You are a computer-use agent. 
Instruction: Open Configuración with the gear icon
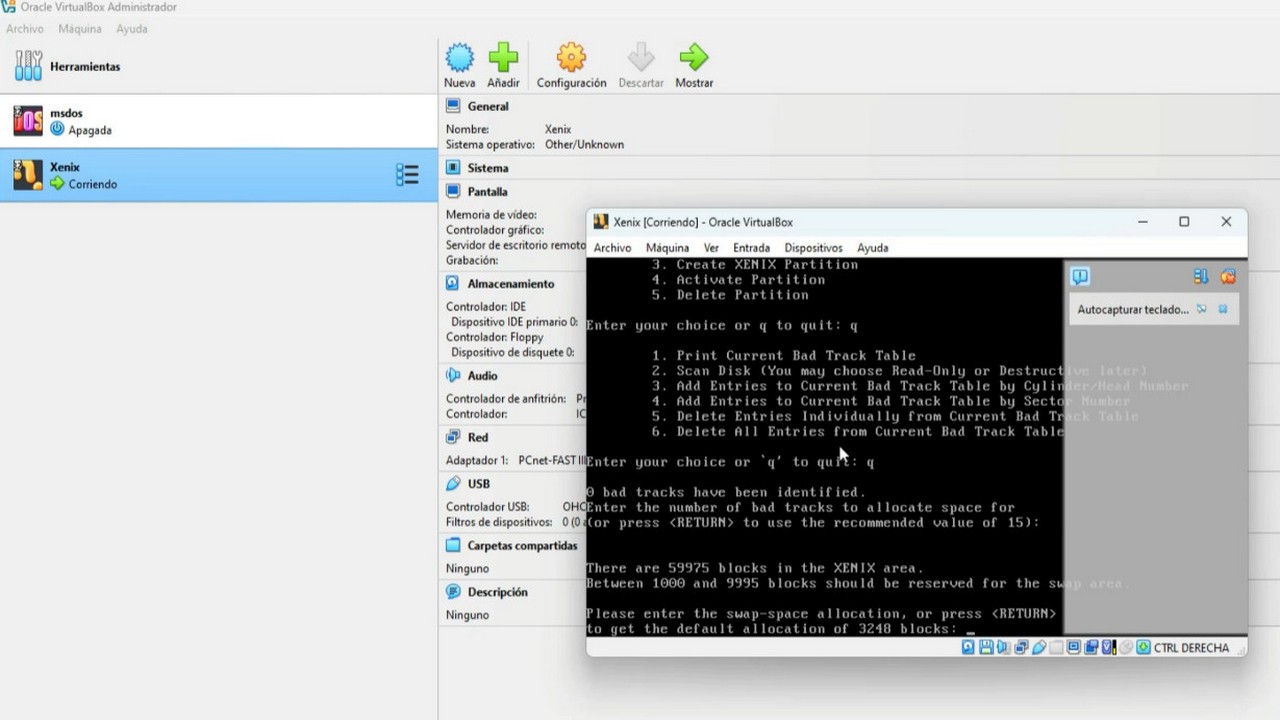[x=571, y=57]
